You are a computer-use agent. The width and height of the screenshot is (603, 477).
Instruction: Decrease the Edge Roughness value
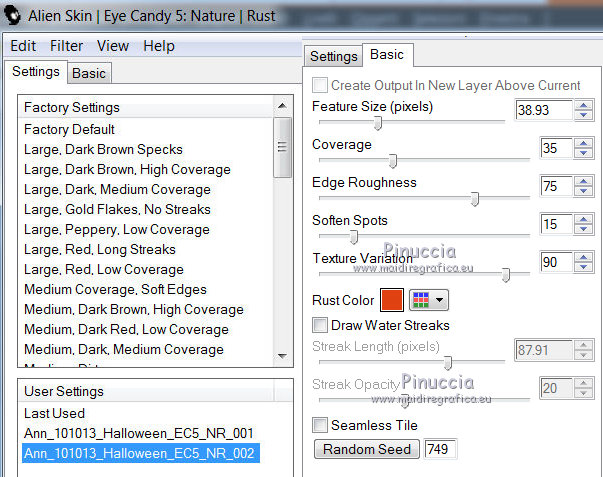coord(583,191)
